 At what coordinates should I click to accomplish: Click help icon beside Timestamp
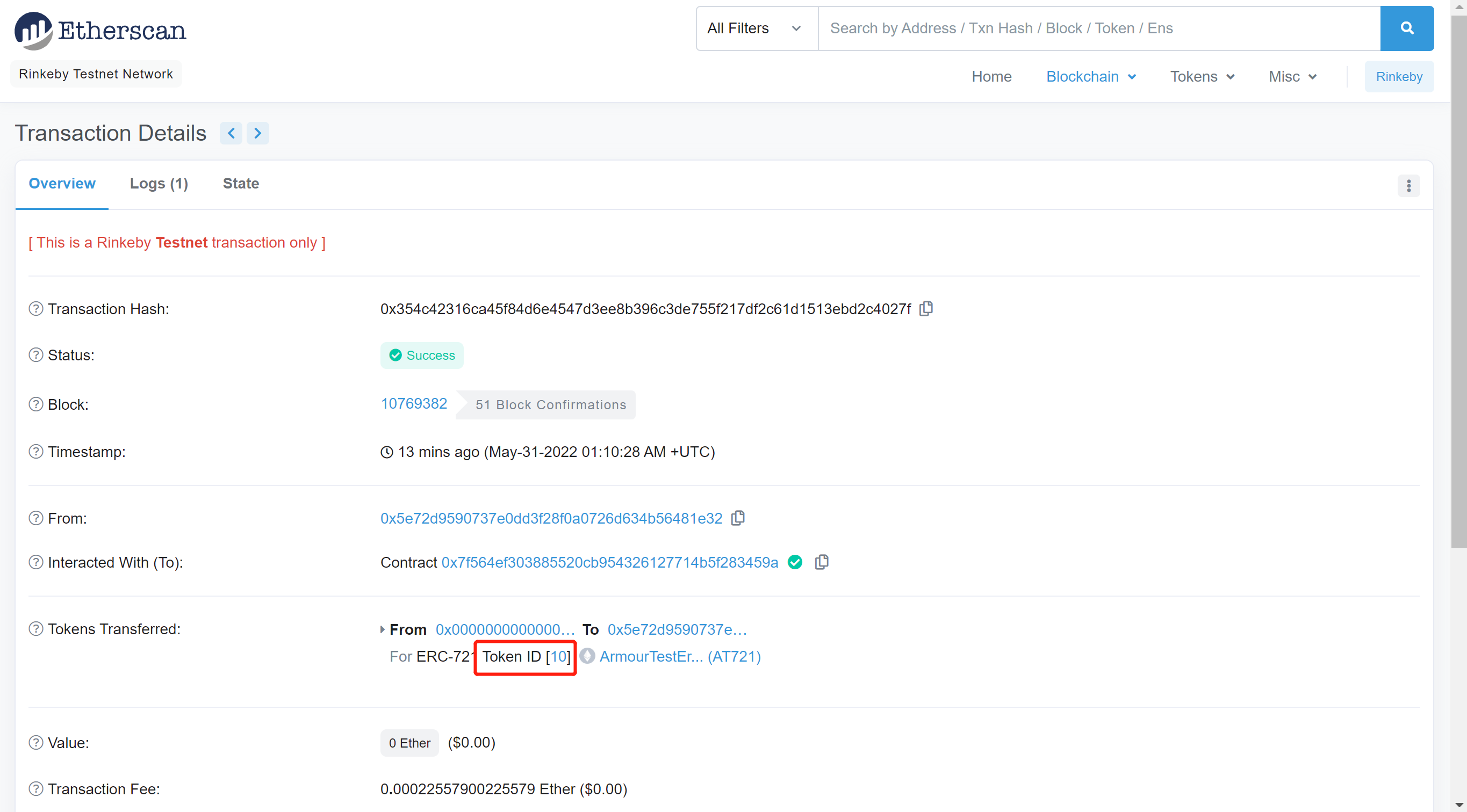[36, 451]
